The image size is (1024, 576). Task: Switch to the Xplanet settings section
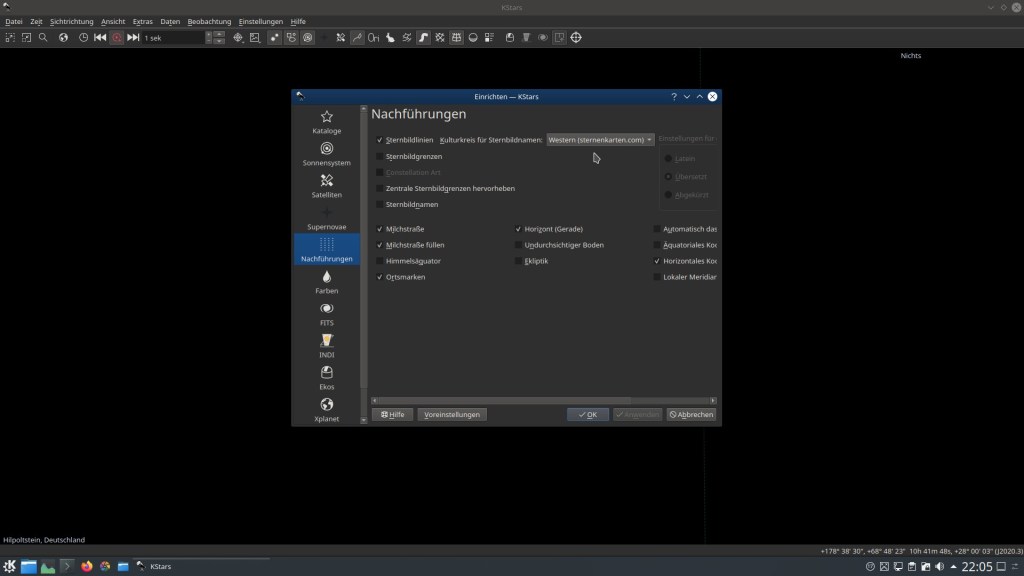pos(326,410)
